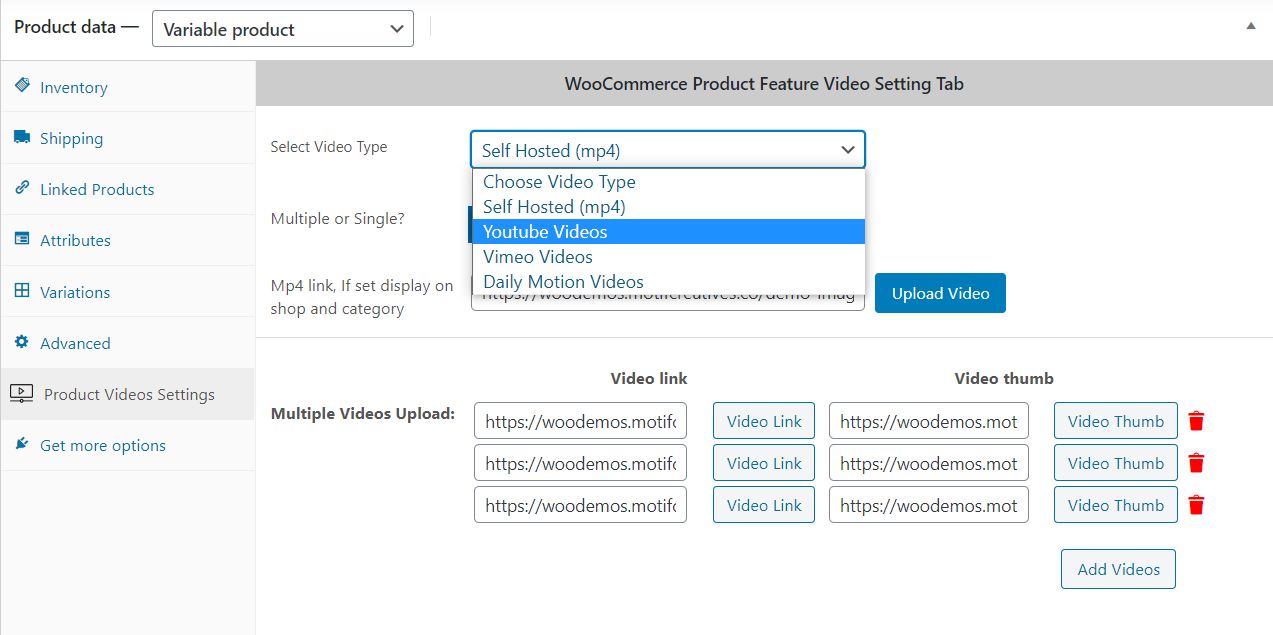Viewport: 1273px width, 635px height.
Task: Delete the first video row via trash icon
Action: coord(1196,420)
